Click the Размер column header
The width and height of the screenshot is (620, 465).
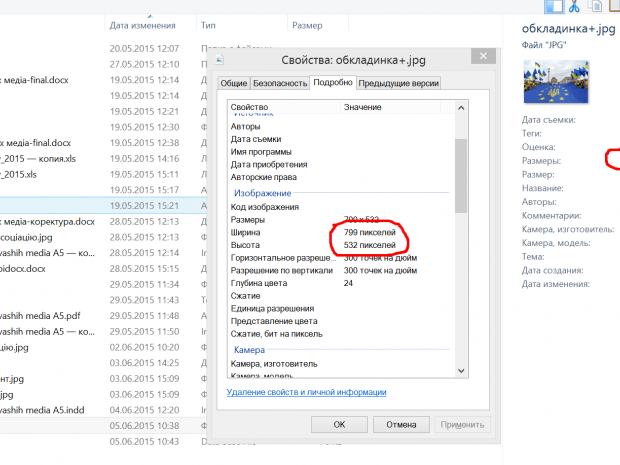(x=306, y=25)
